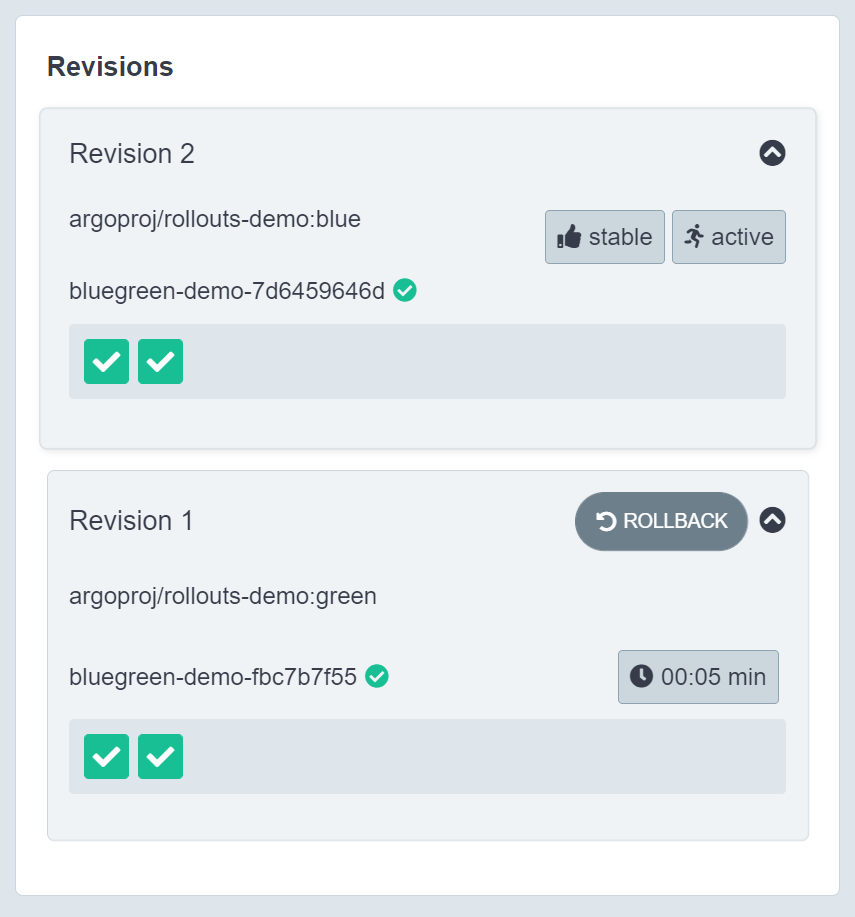Click the argoproj/rollouts-demo:green image text

(223, 597)
